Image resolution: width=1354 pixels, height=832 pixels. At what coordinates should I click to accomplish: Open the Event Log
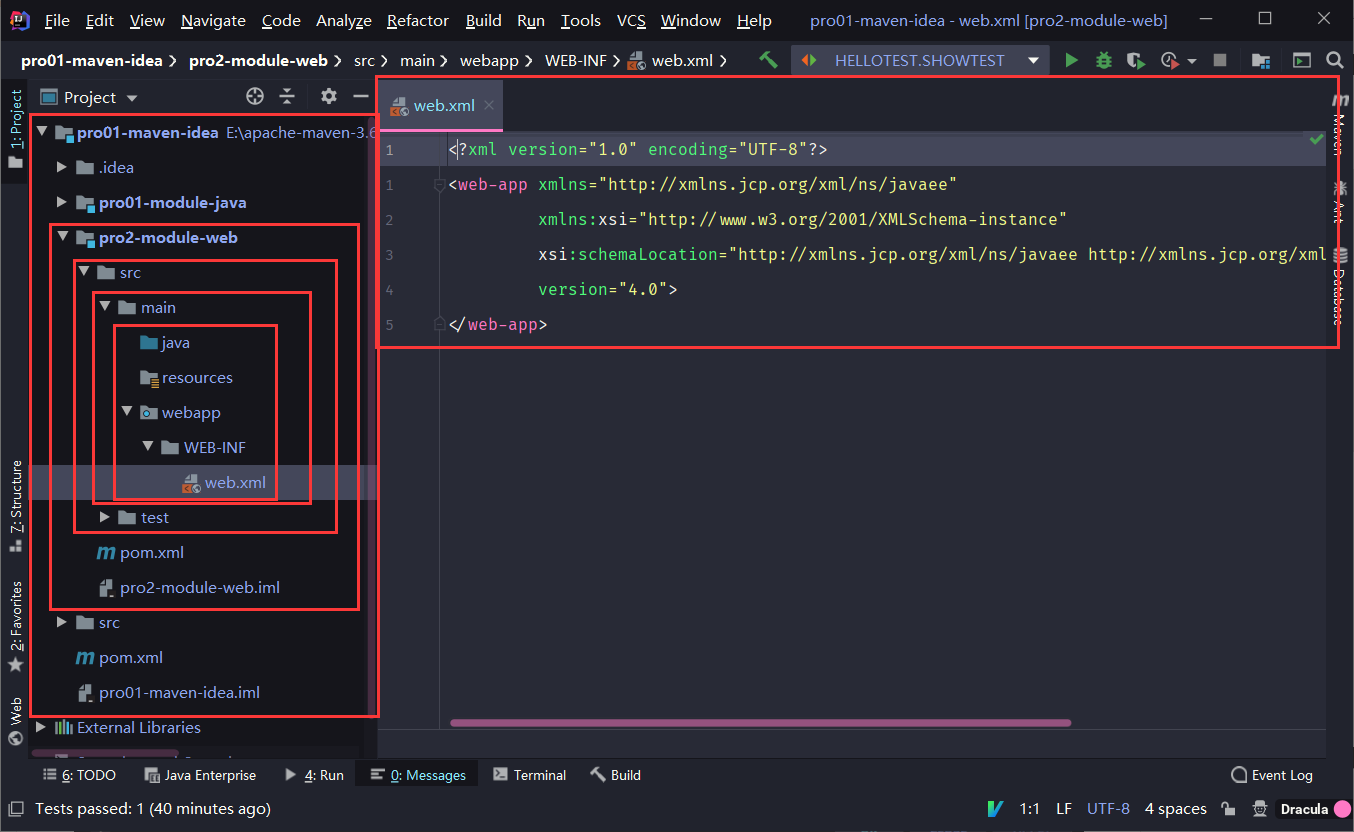point(1272,775)
